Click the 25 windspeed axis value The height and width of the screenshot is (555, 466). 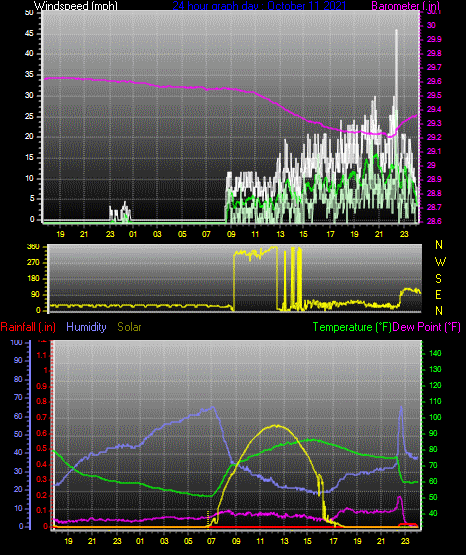pos(29,116)
